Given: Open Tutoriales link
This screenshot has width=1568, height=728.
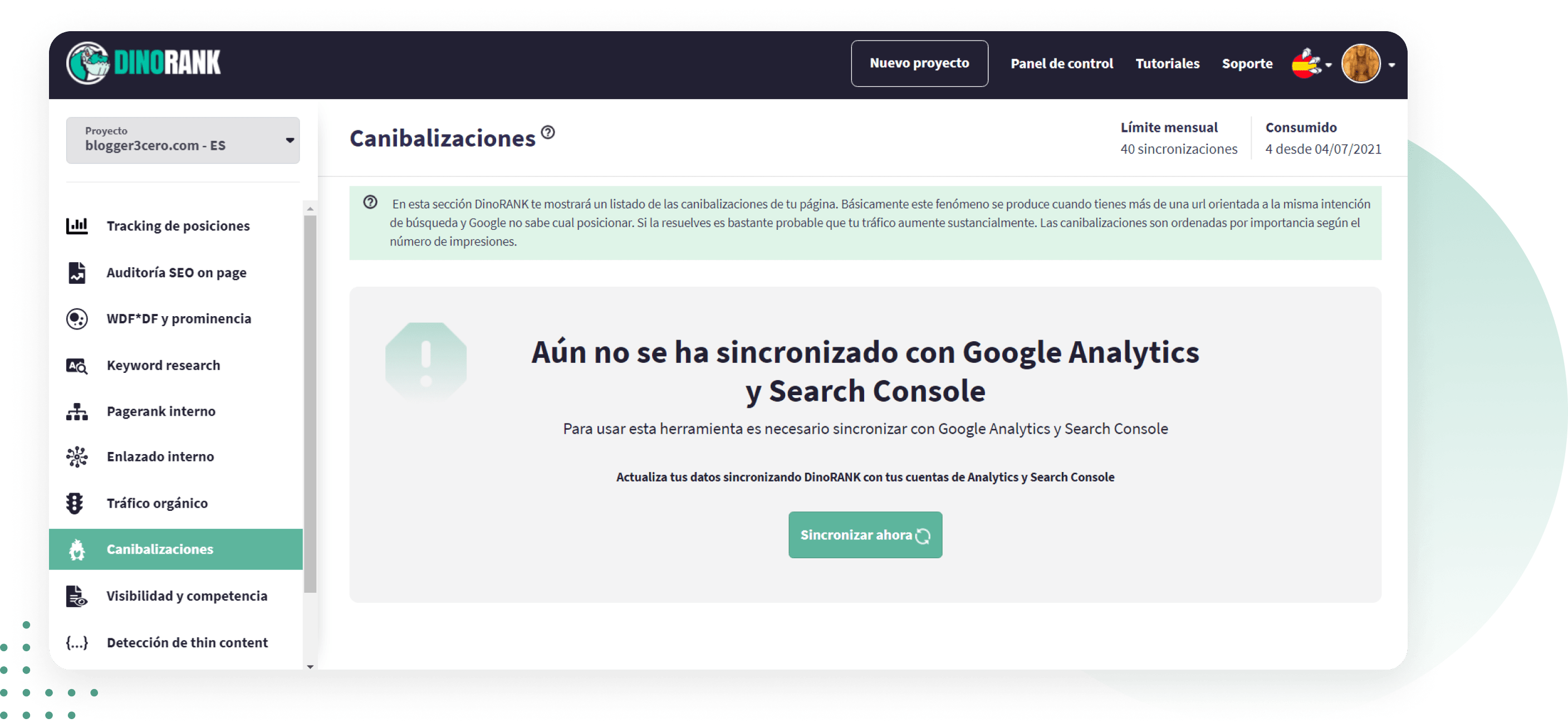Looking at the screenshot, I should [1167, 63].
